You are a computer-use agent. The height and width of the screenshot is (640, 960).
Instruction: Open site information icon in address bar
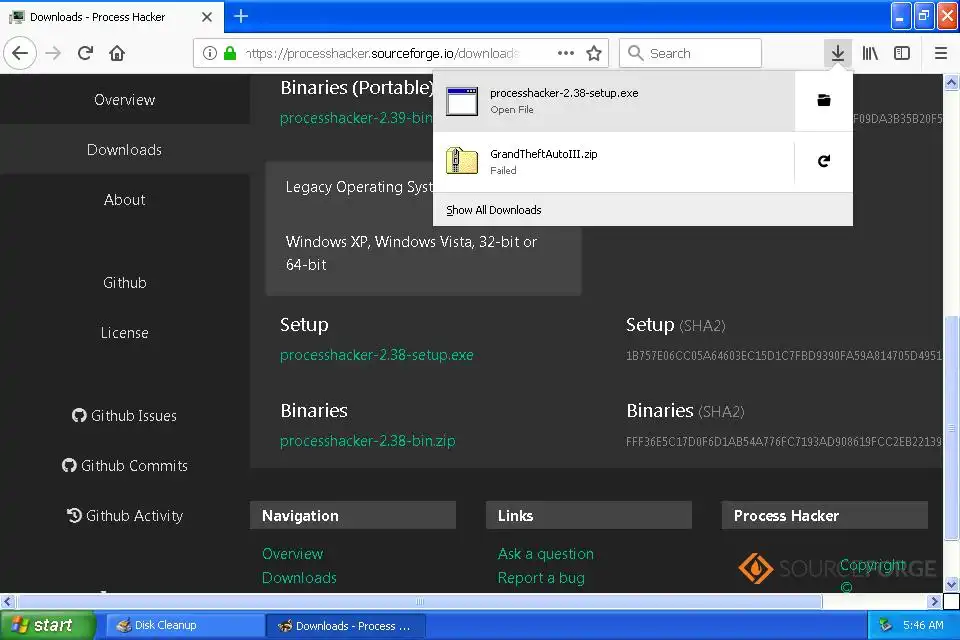(x=209, y=53)
